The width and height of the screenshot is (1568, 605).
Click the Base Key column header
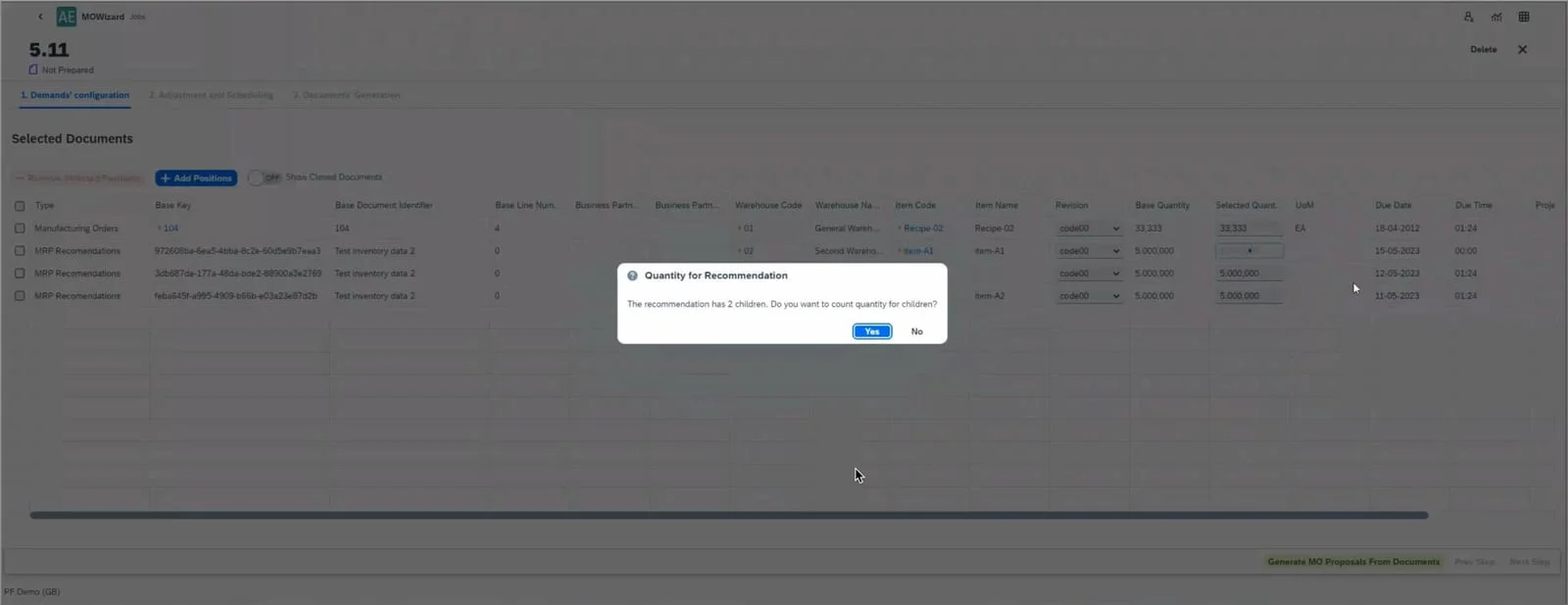[173, 206]
